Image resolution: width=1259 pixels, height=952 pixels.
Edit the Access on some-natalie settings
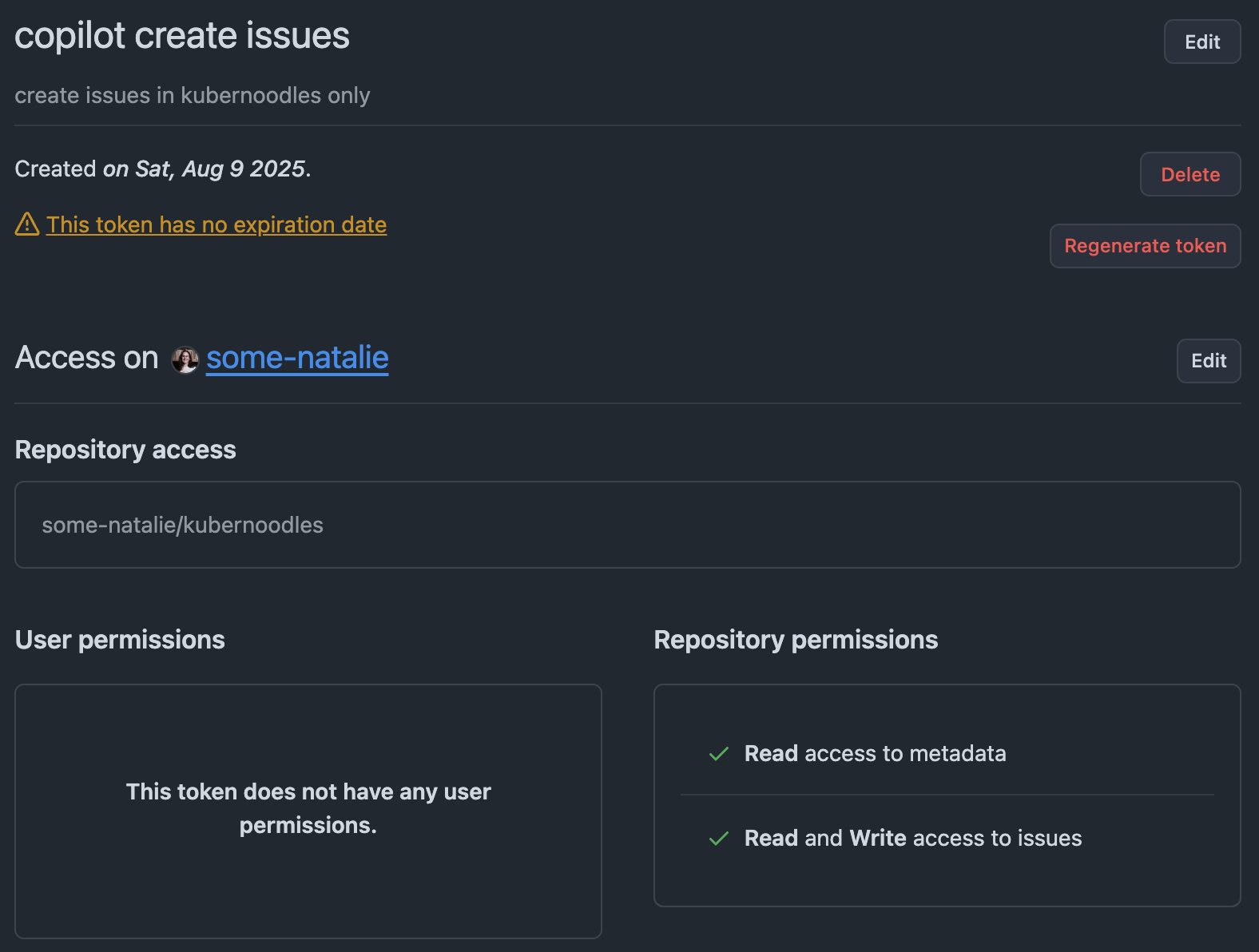(1208, 361)
